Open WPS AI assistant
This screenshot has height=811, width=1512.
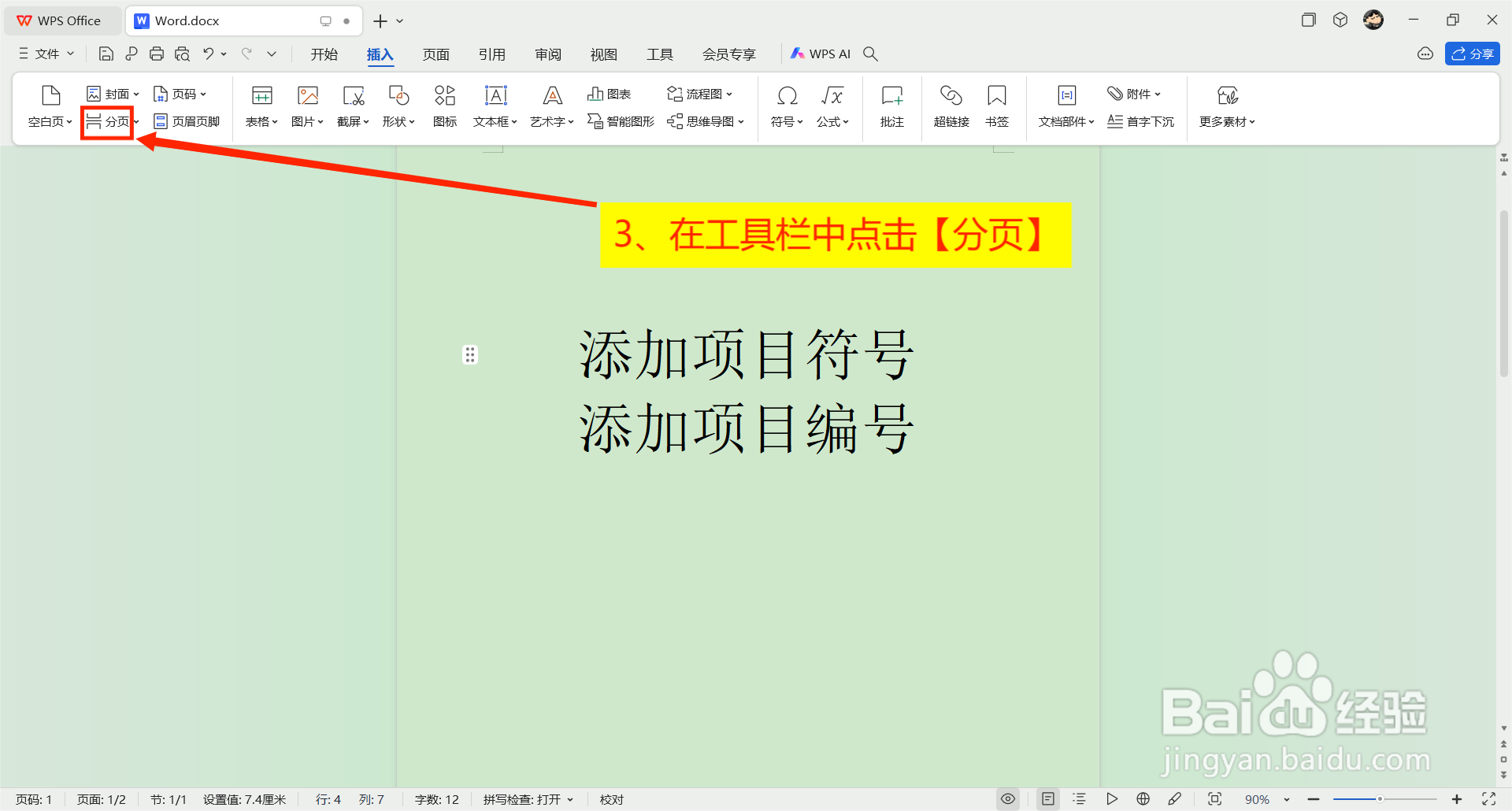[x=821, y=54]
